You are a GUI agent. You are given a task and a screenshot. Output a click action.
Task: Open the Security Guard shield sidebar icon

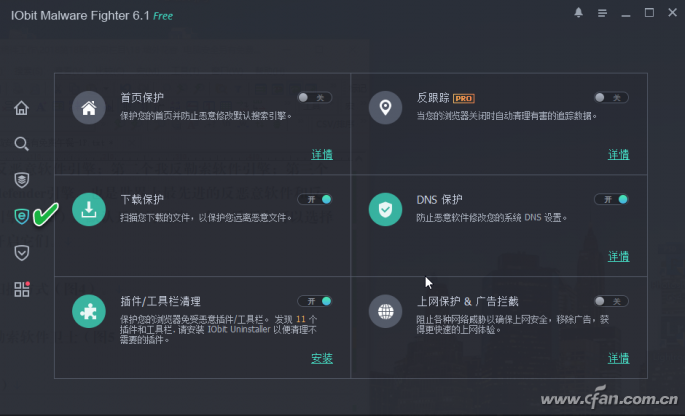click(x=21, y=253)
